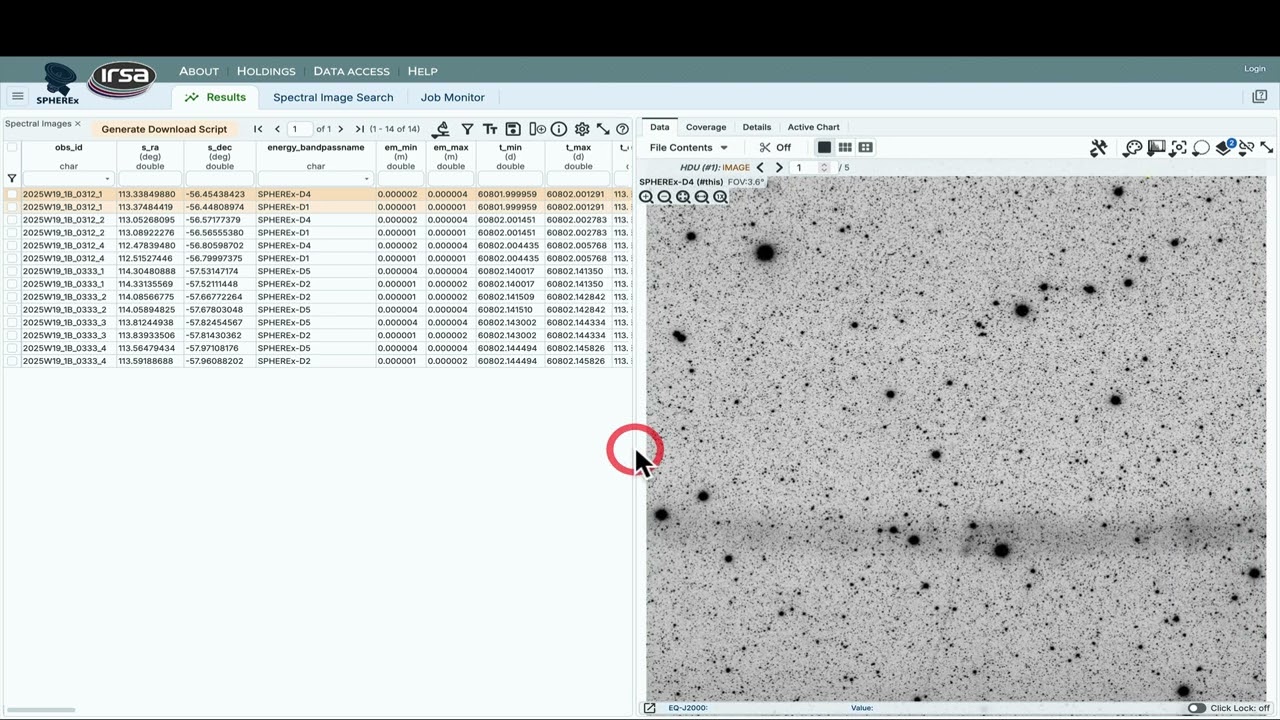
Task: Click the IRSA logo
Action: click(122, 77)
